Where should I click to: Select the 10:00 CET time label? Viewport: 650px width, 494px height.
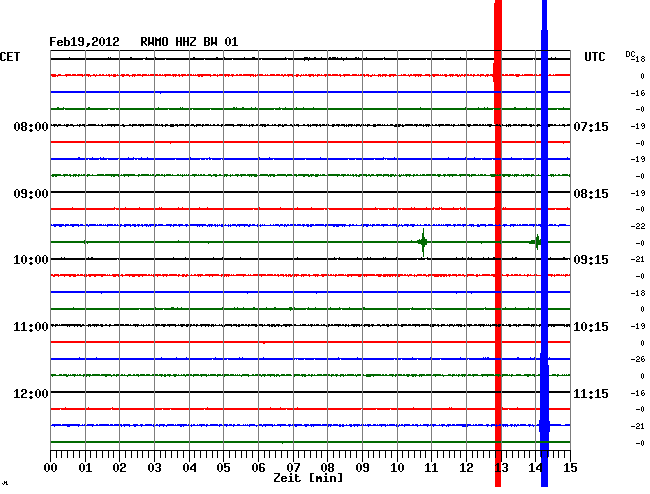click(31, 260)
